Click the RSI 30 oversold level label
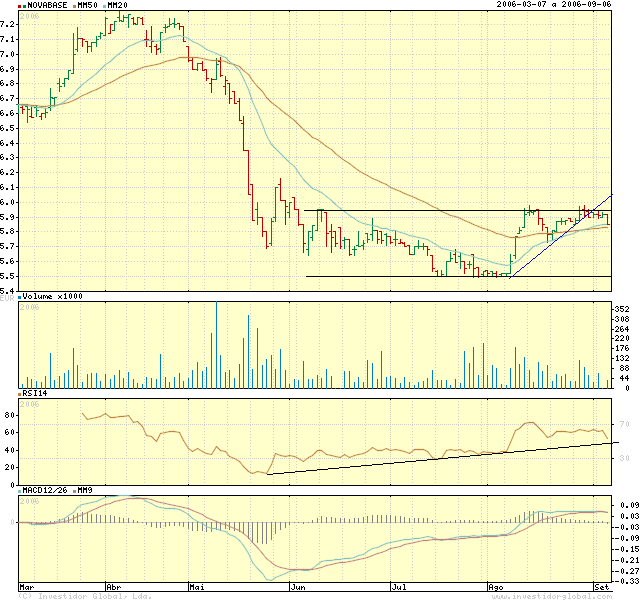 [624, 458]
